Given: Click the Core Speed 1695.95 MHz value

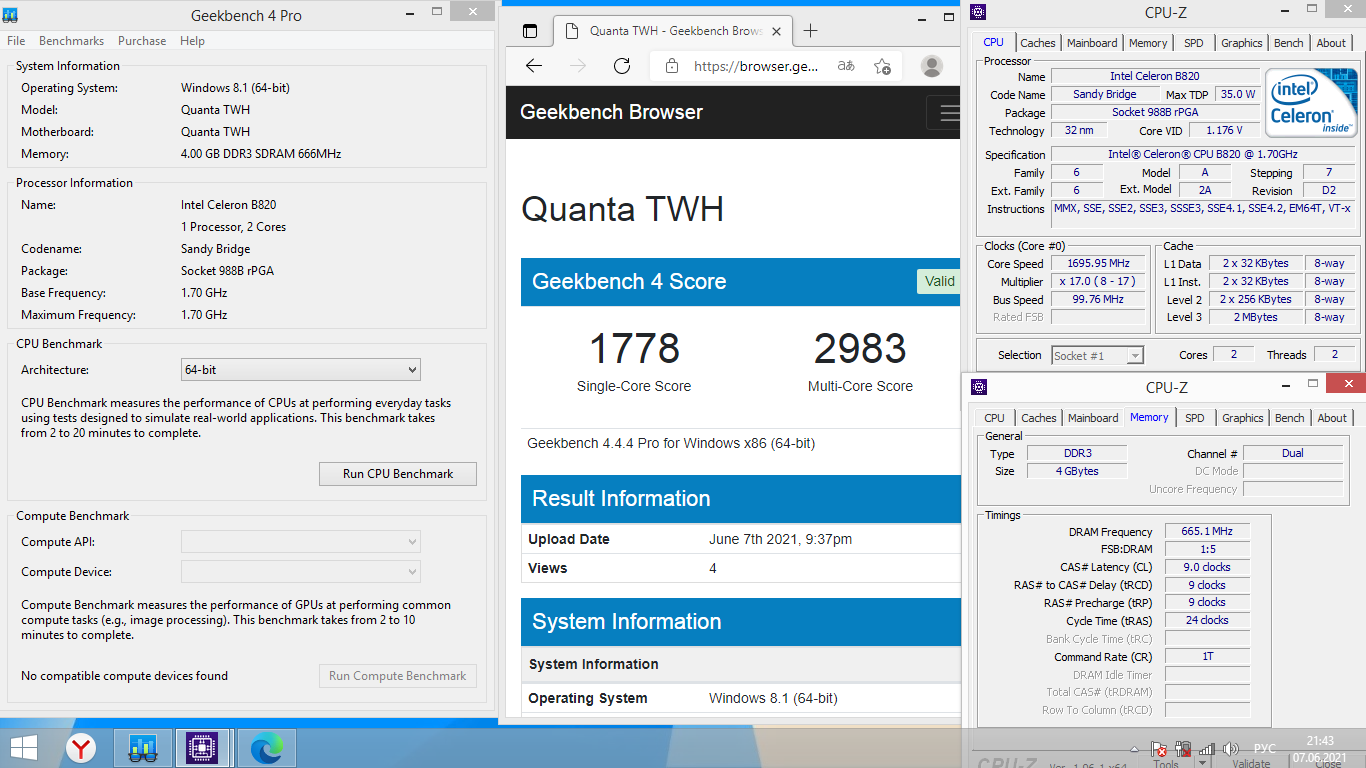Looking at the screenshot, I should click(1097, 264).
